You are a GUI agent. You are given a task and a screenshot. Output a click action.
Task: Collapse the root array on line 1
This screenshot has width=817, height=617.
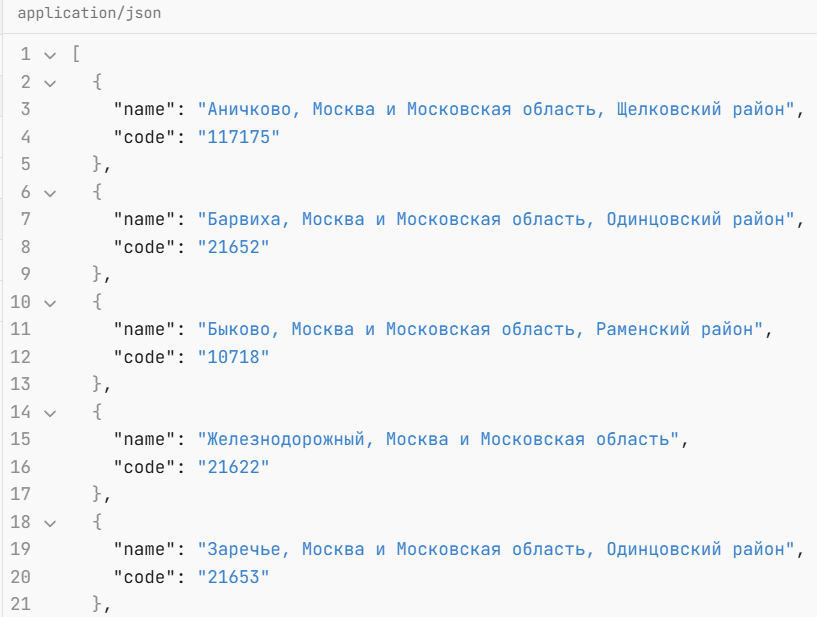tap(50, 54)
